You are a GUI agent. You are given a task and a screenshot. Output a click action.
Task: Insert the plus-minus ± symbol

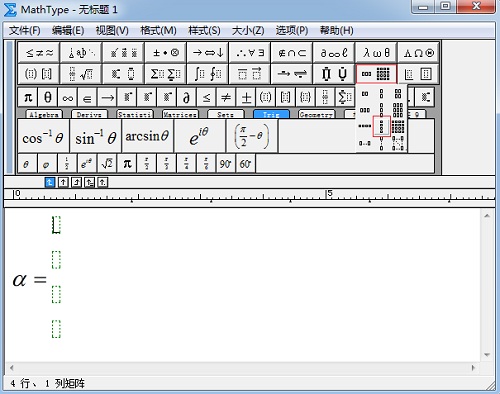pyautogui.click(x=246, y=97)
